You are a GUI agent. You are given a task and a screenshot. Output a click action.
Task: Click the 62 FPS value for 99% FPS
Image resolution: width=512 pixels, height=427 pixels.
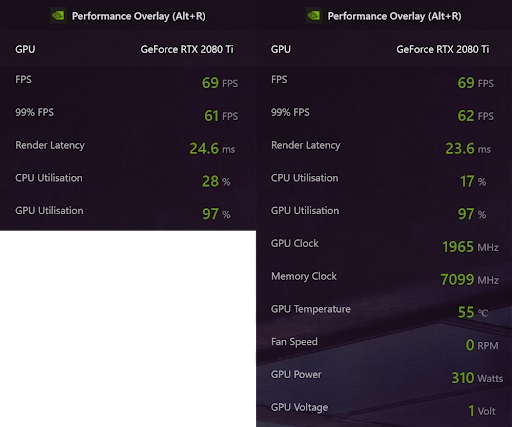(x=475, y=116)
